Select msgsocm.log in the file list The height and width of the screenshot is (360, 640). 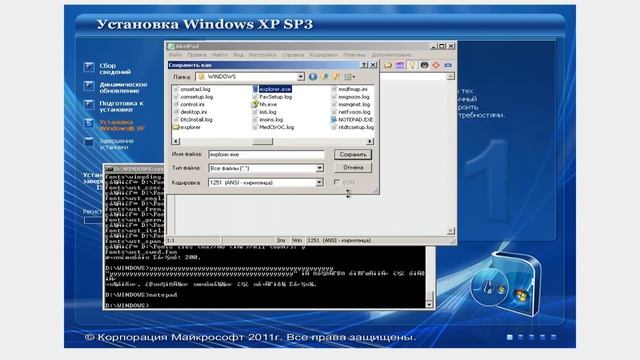[354, 97]
